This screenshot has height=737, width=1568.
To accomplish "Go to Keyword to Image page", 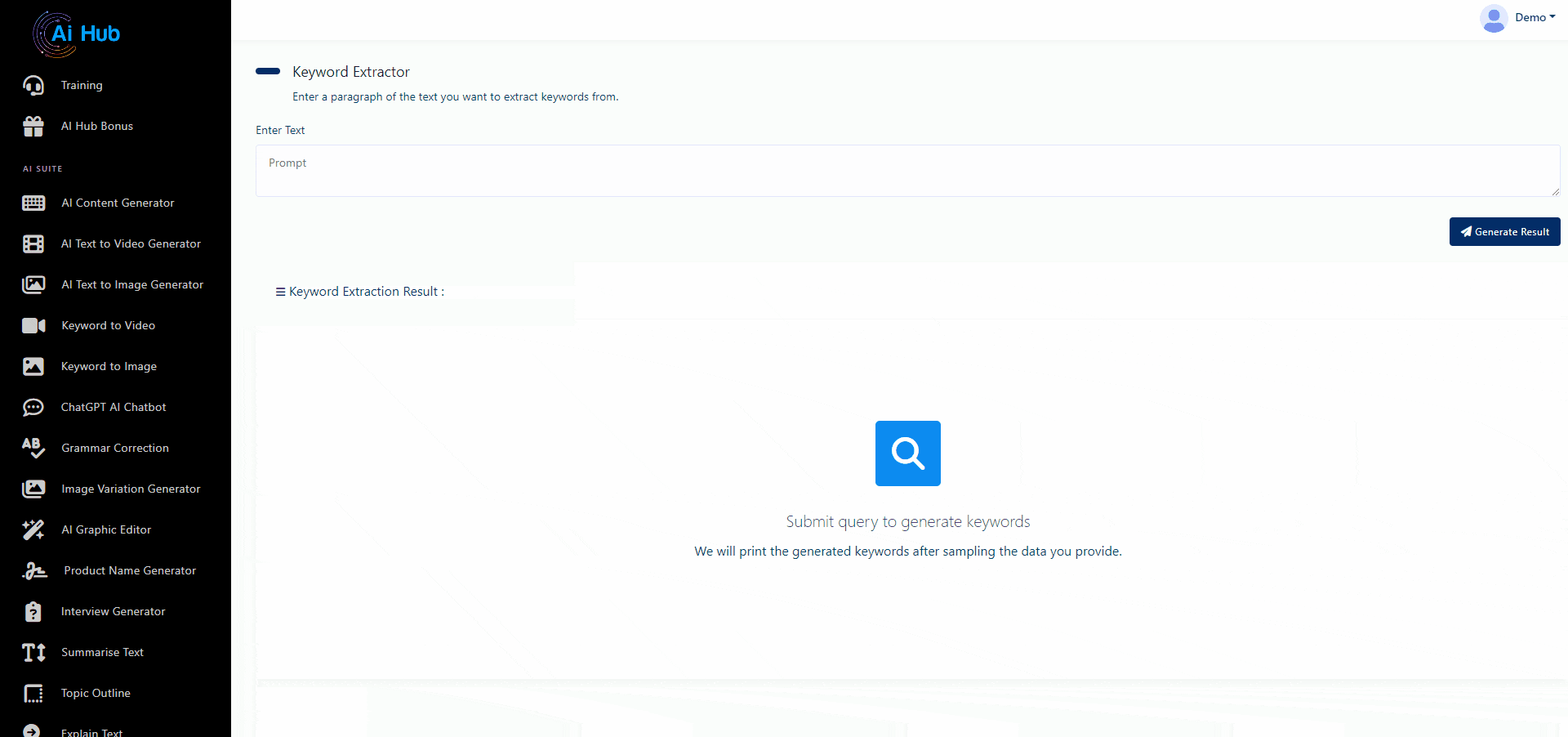I will click(x=109, y=367).
